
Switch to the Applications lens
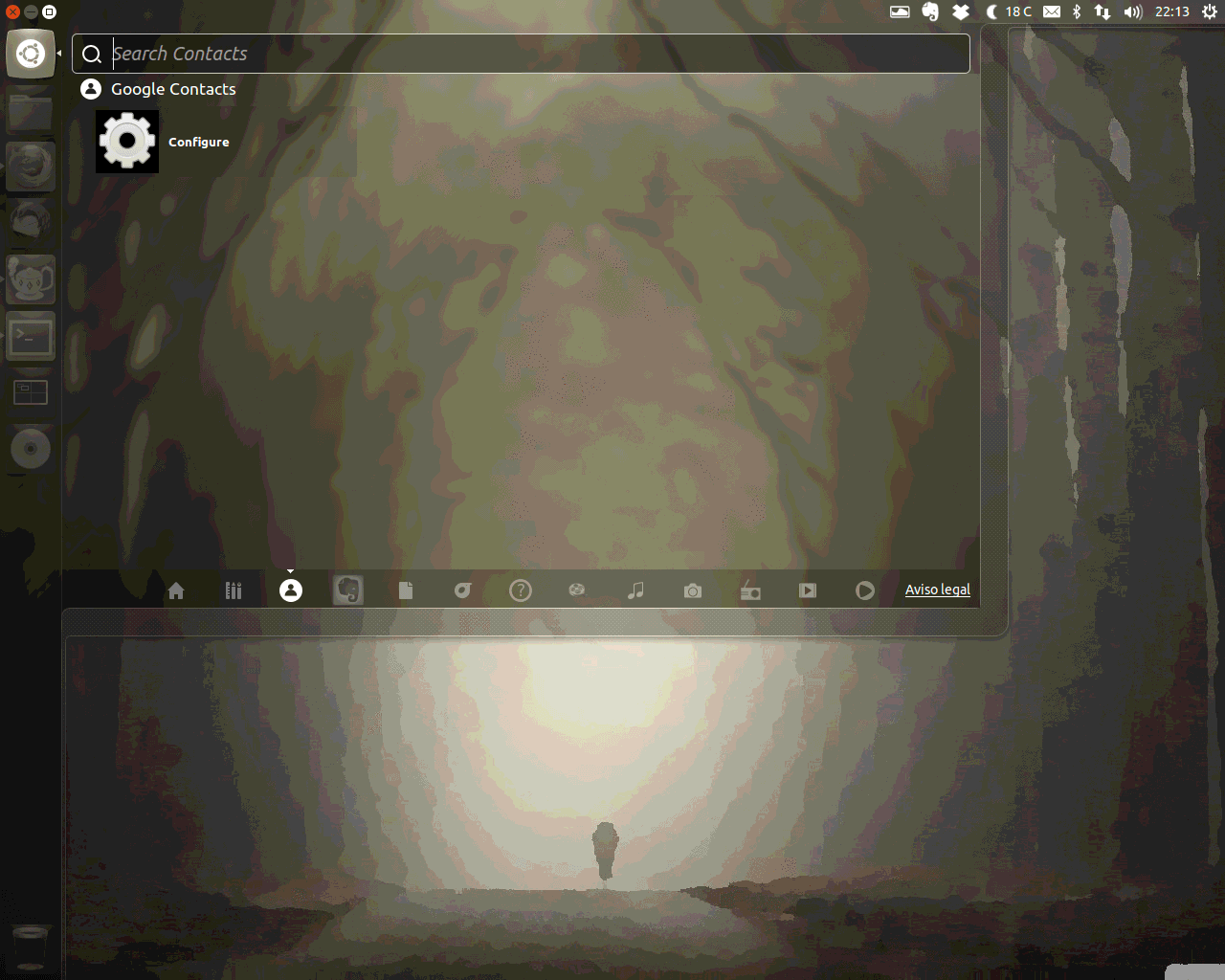tap(234, 590)
